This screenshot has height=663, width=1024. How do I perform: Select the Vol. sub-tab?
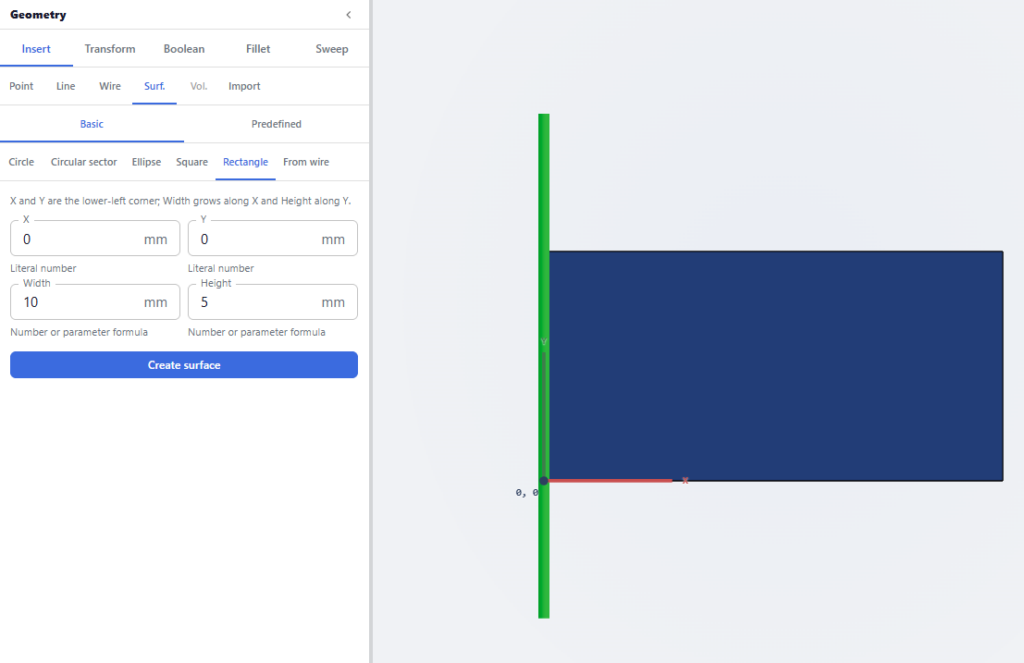coord(199,86)
